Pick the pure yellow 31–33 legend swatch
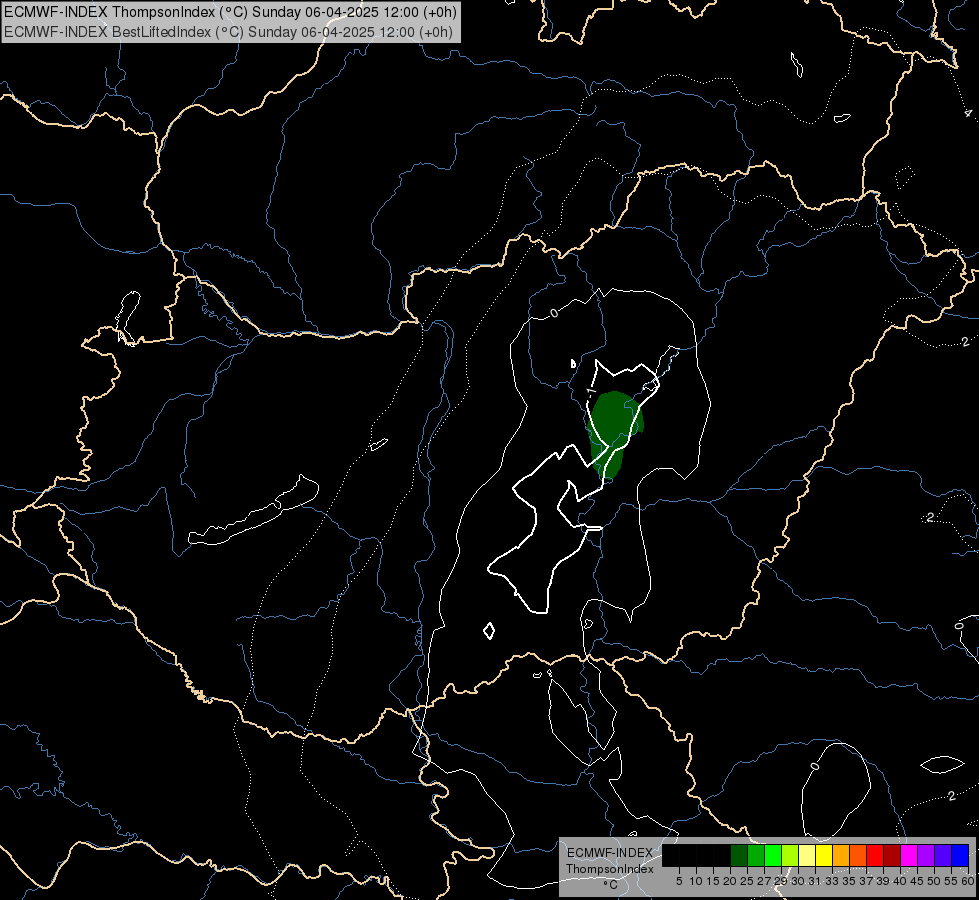 pos(824,855)
